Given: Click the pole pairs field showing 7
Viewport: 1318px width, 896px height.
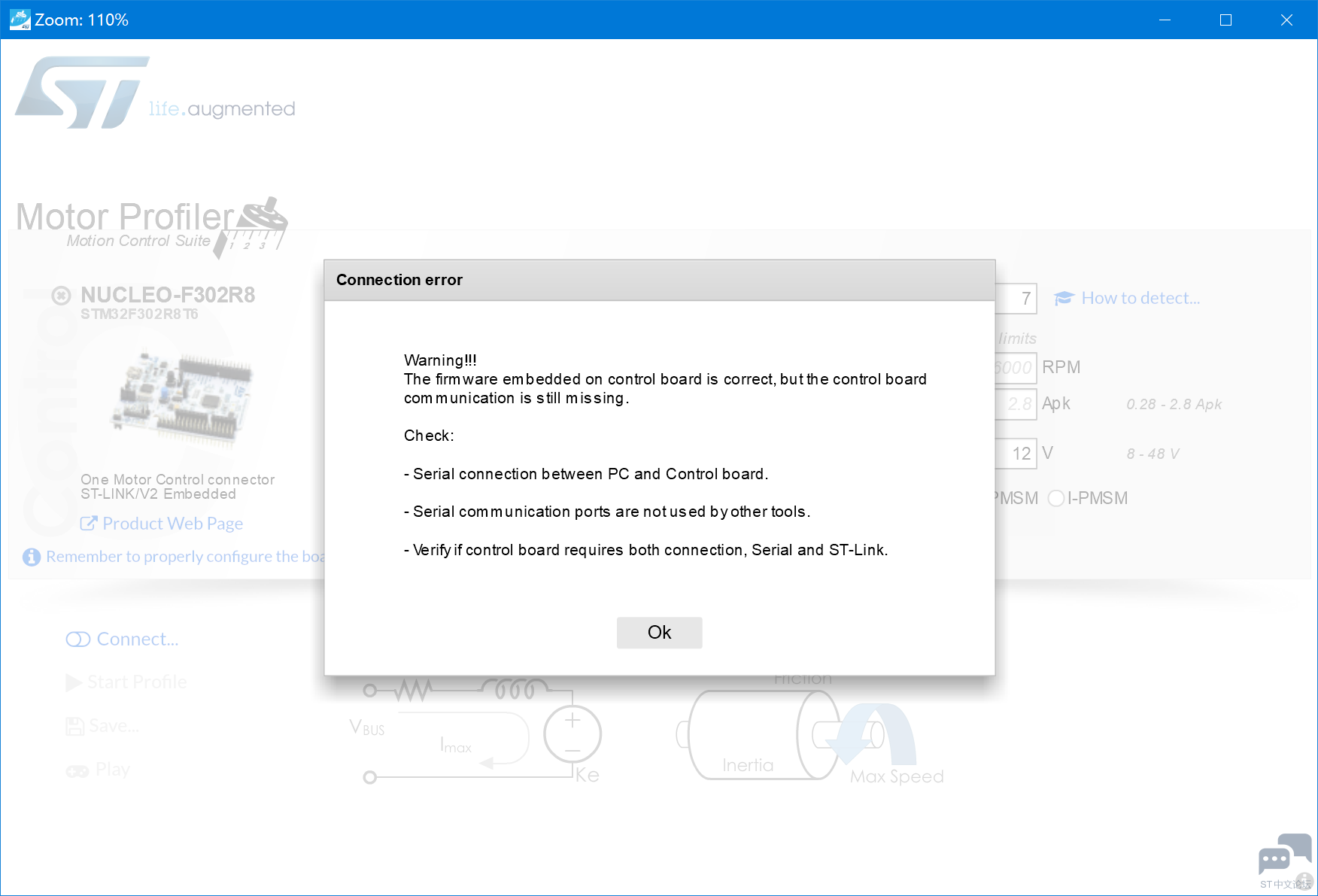Looking at the screenshot, I should 1016,299.
